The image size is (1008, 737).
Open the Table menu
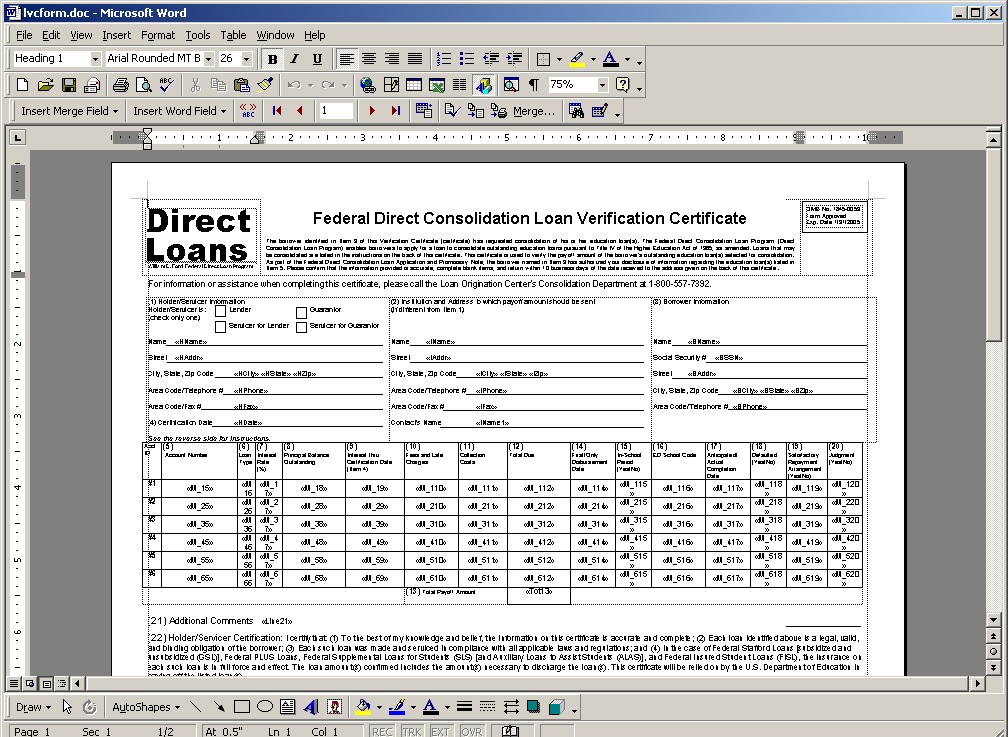233,35
